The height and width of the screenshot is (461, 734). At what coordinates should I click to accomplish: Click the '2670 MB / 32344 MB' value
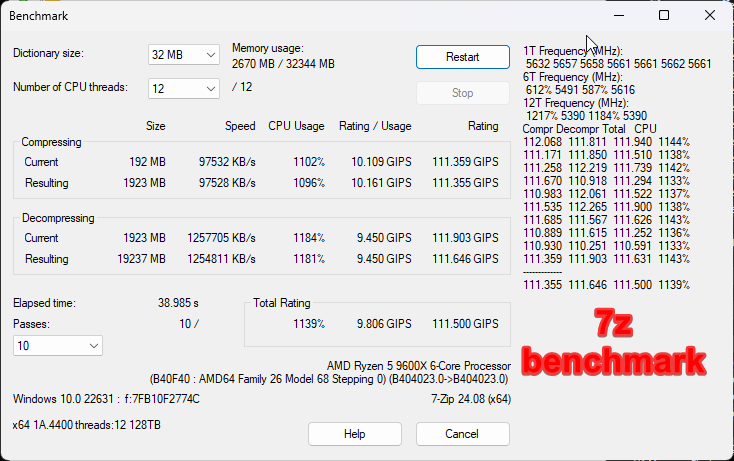tap(283, 64)
